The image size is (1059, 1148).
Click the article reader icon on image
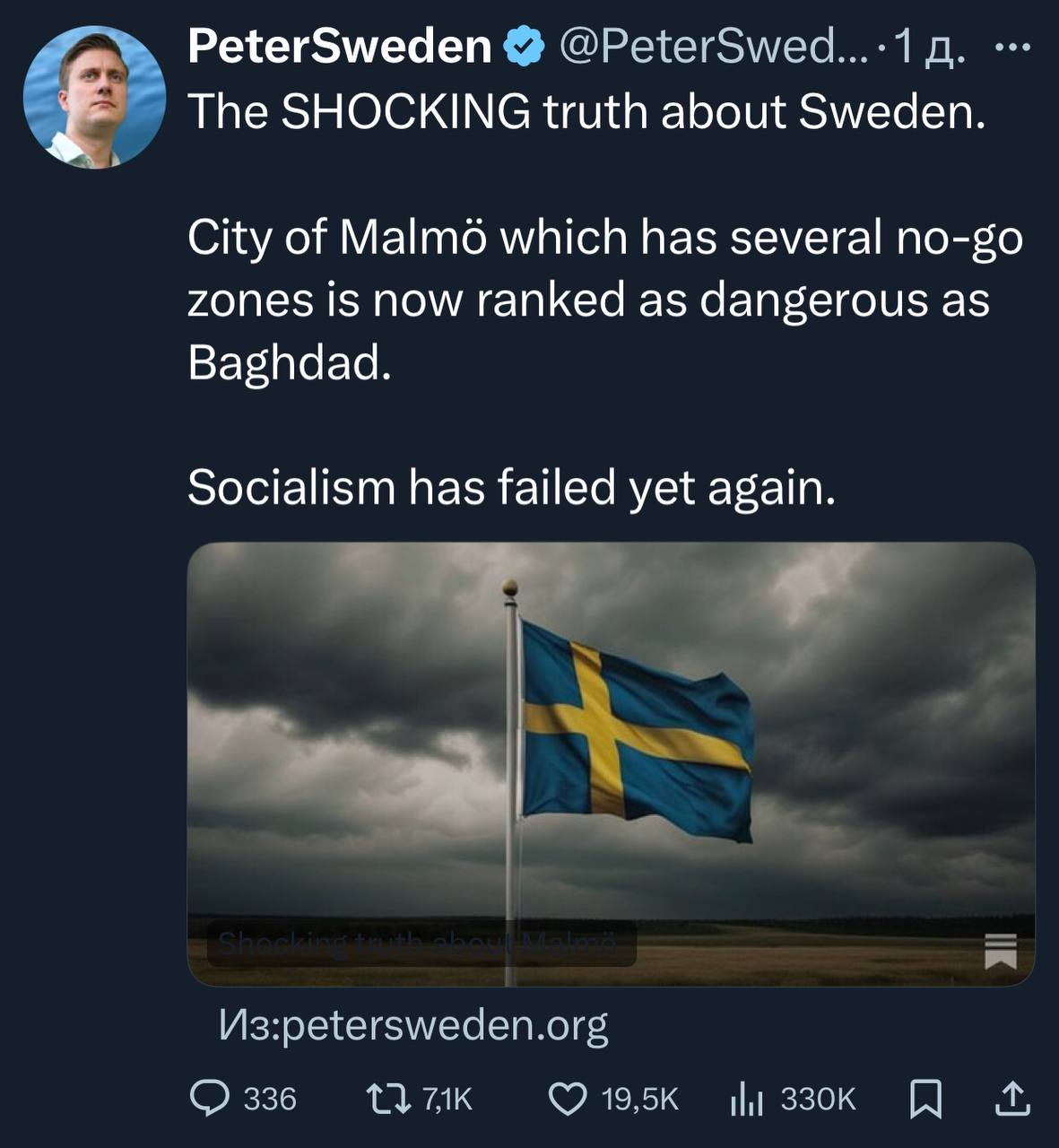(x=1001, y=950)
